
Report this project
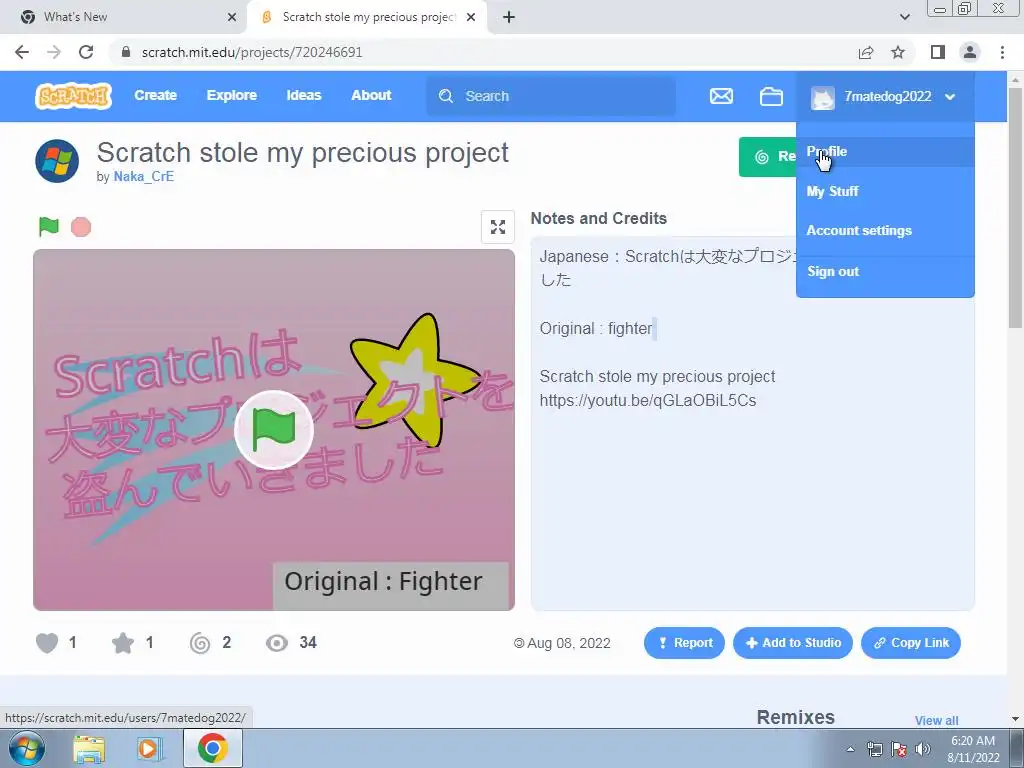tap(684, 643)
